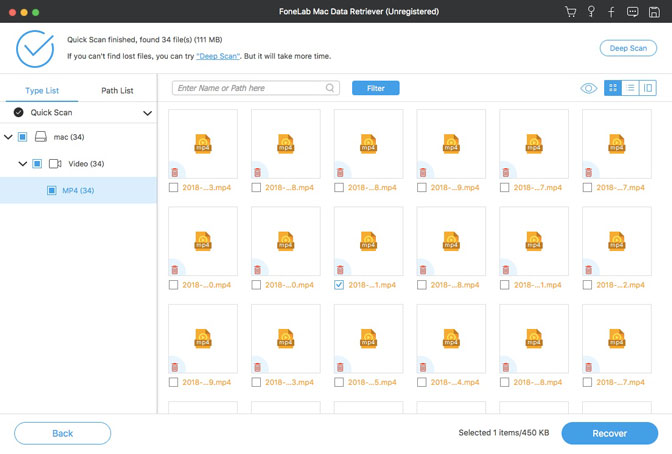672x454 pixels.
Task: Open the shopping cart purchase icon
Action: [570, 12]
